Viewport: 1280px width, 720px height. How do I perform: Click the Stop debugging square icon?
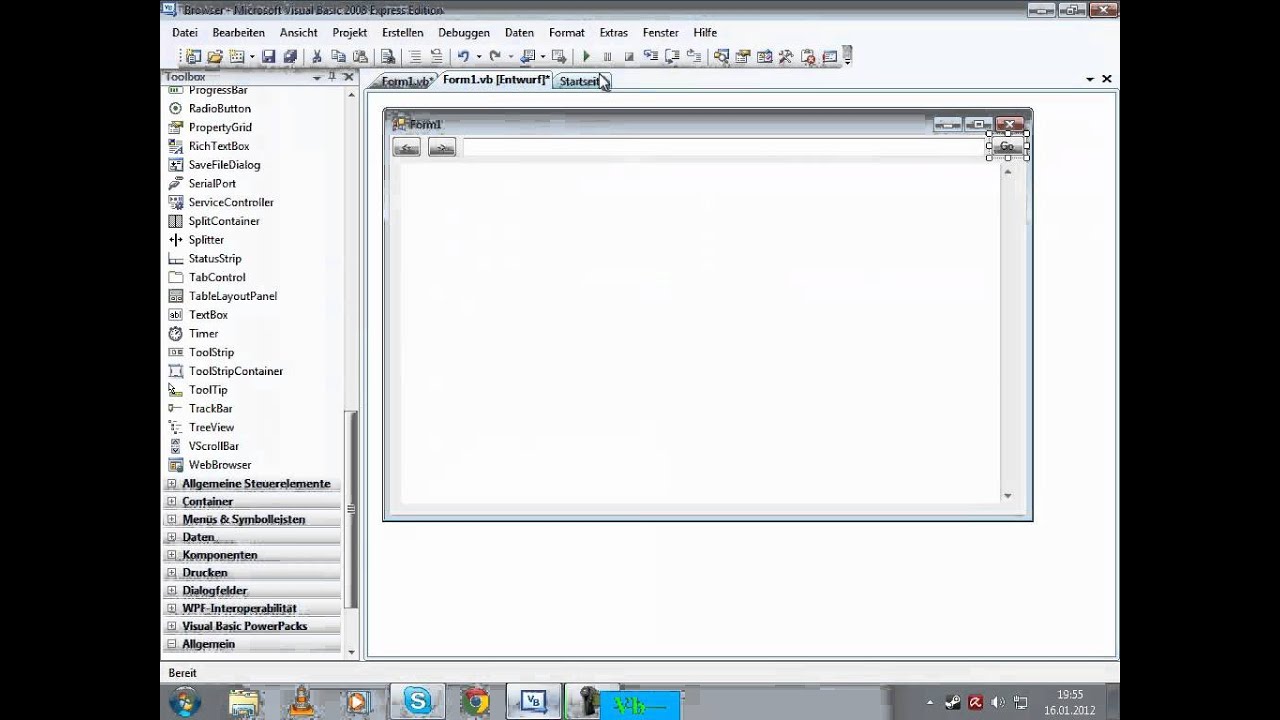coord(629,57)
